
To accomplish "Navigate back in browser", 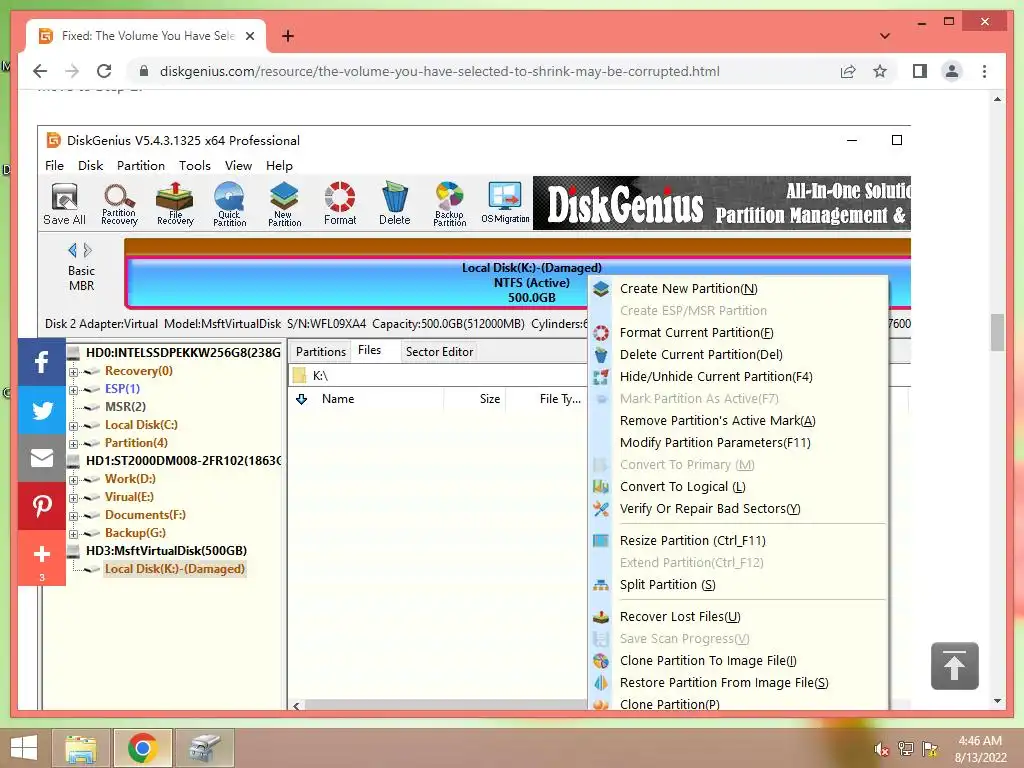I will [x=40, y=71].
